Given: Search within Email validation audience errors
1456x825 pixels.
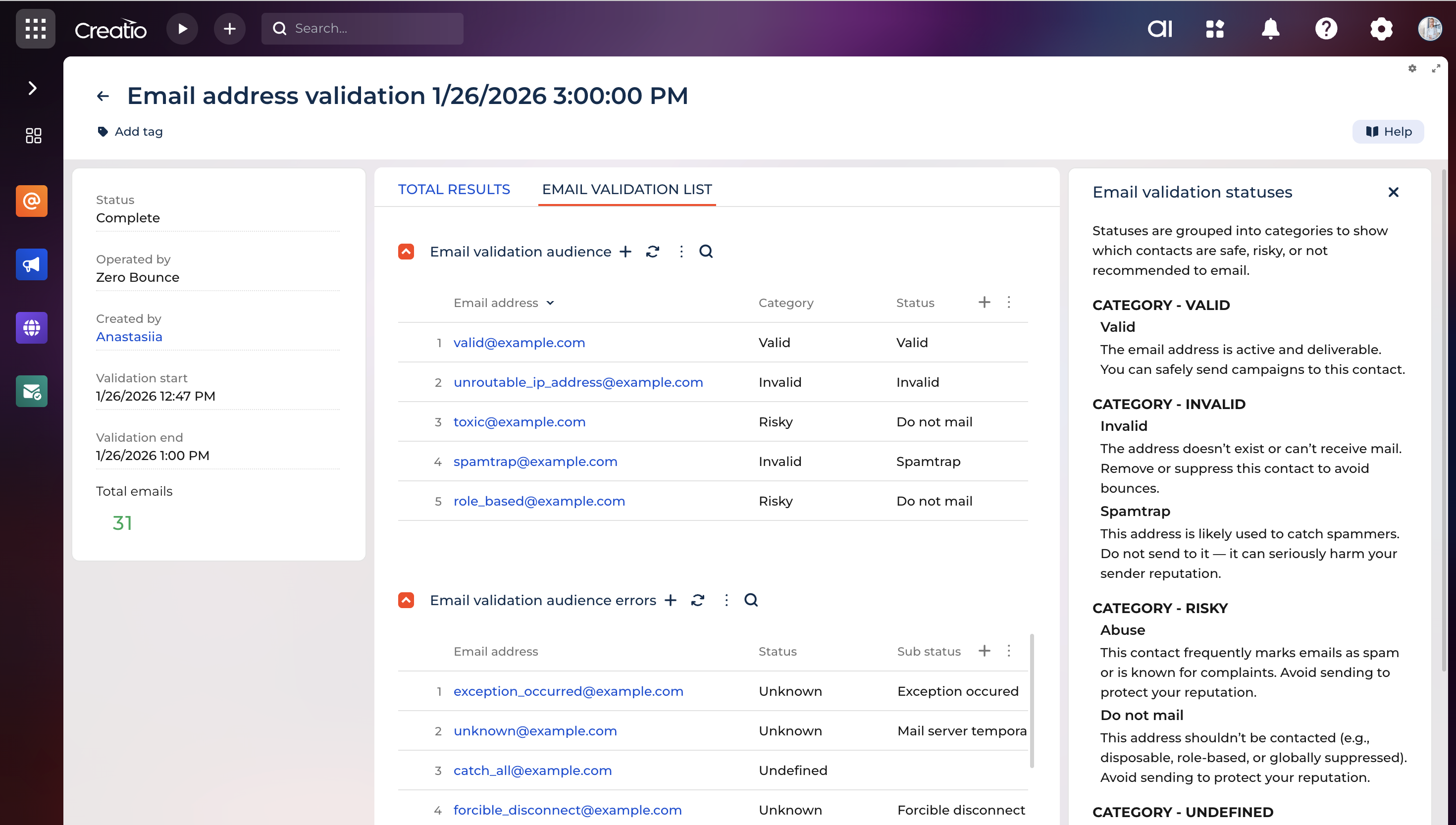Looking at the screenshot, I should 751,600.
